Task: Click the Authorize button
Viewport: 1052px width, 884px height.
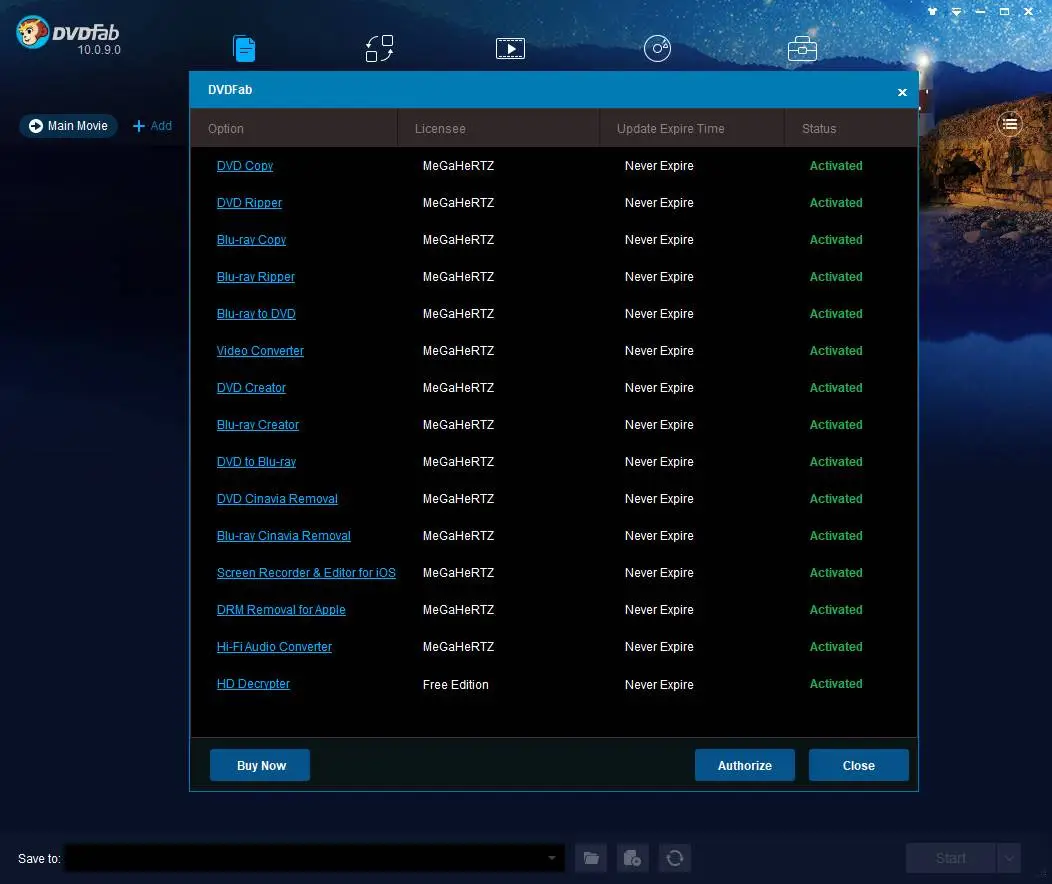Action: 745,765
